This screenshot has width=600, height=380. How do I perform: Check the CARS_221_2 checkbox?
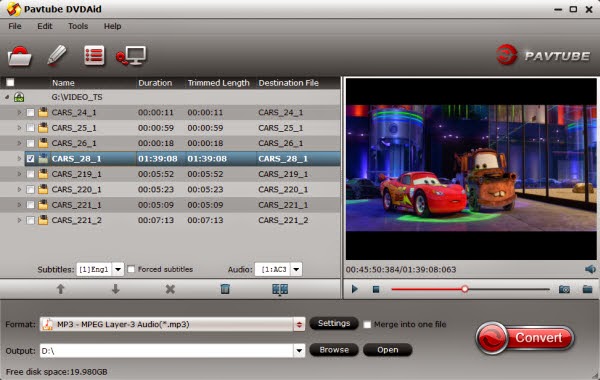(30, 220)
